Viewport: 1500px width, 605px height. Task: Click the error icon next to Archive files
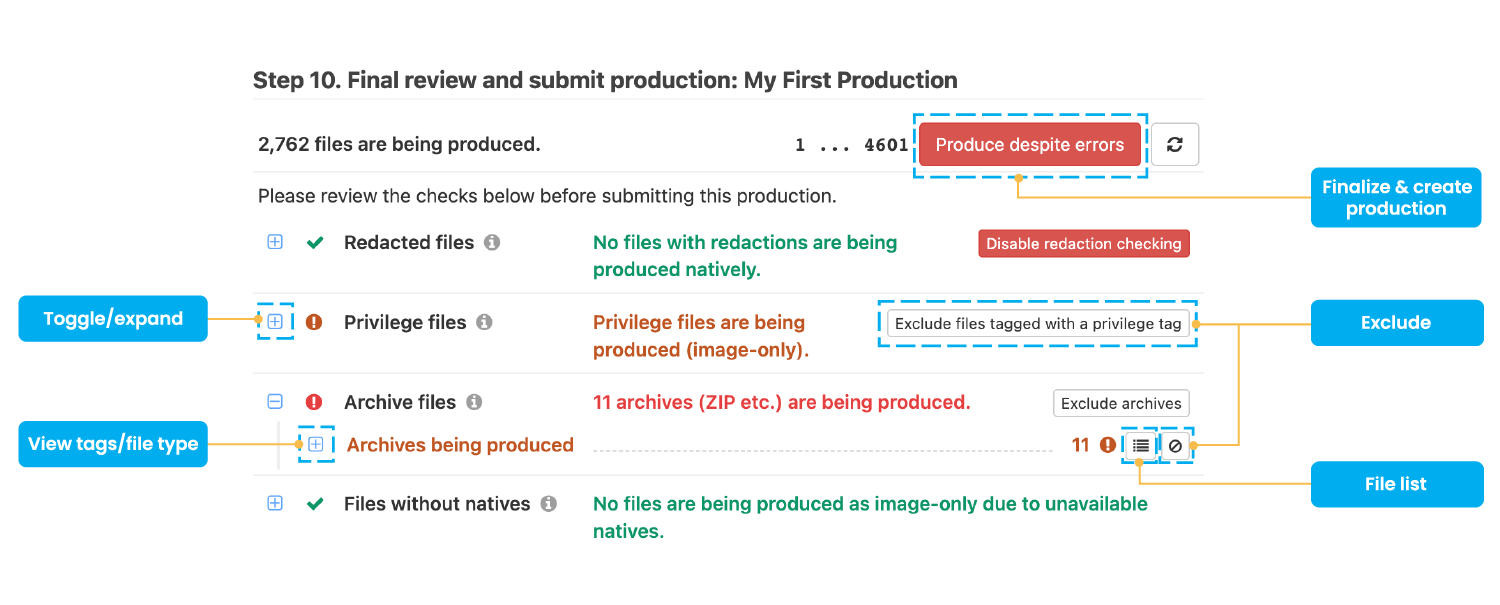pyautogui.click(x=314, y=402)
